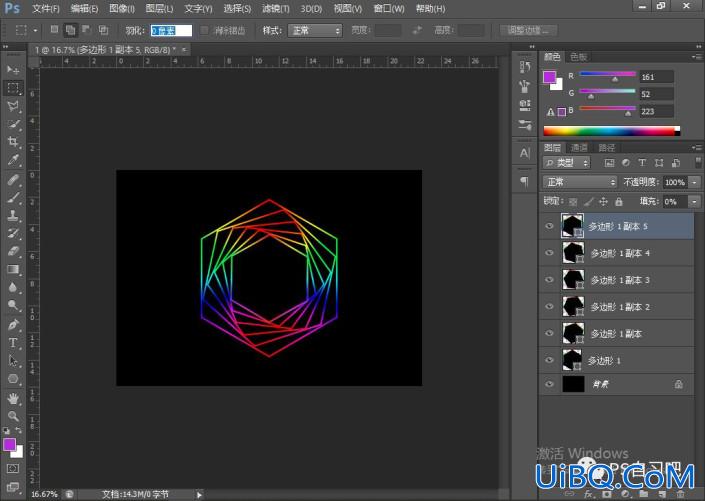Open the 不透明度 opacity arrow
Viewport: 705px width, 501px height.
coord(695,182)
